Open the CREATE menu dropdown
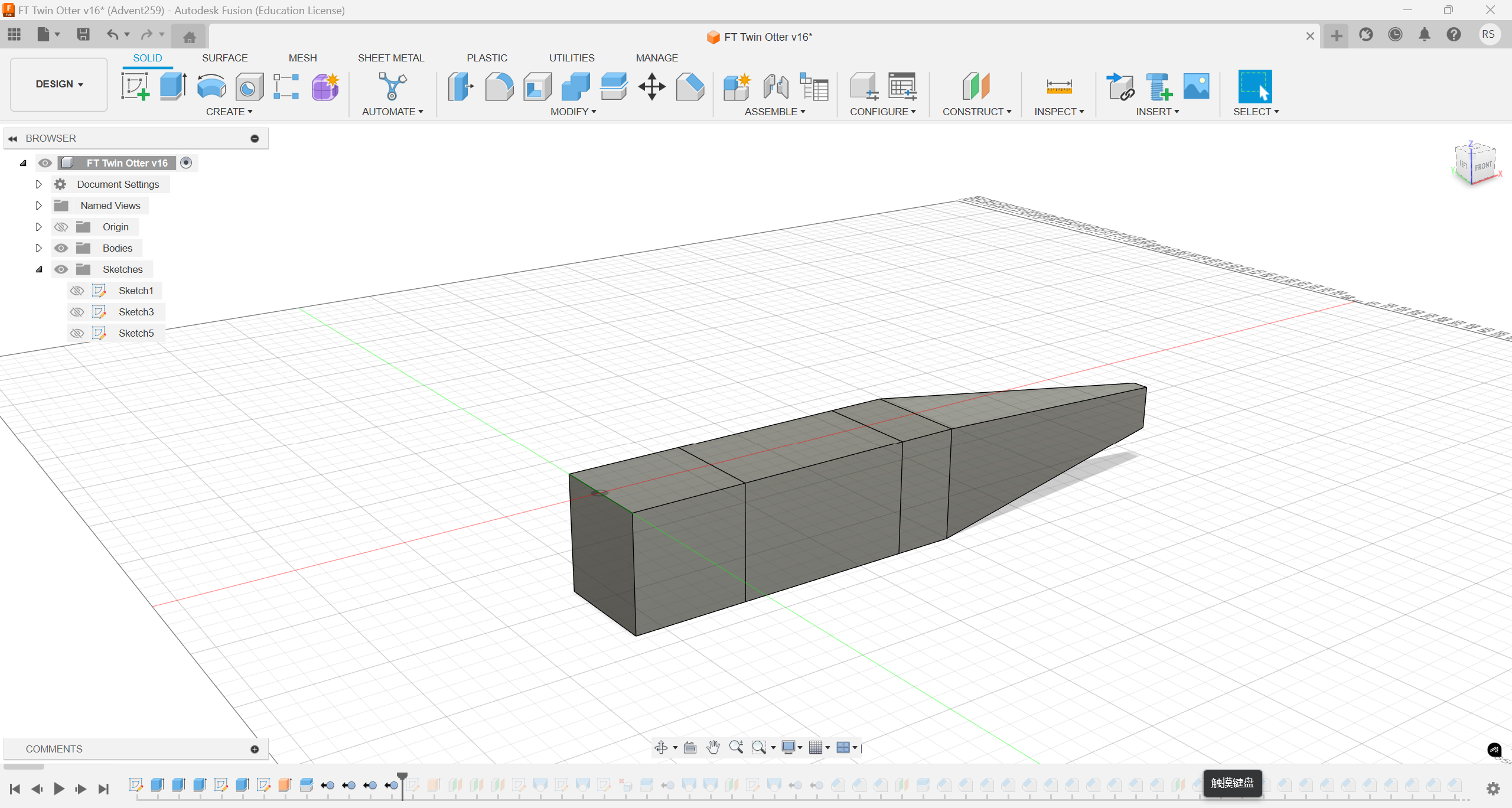Viewport: 1512px width, 808px height. coord(229,112)
